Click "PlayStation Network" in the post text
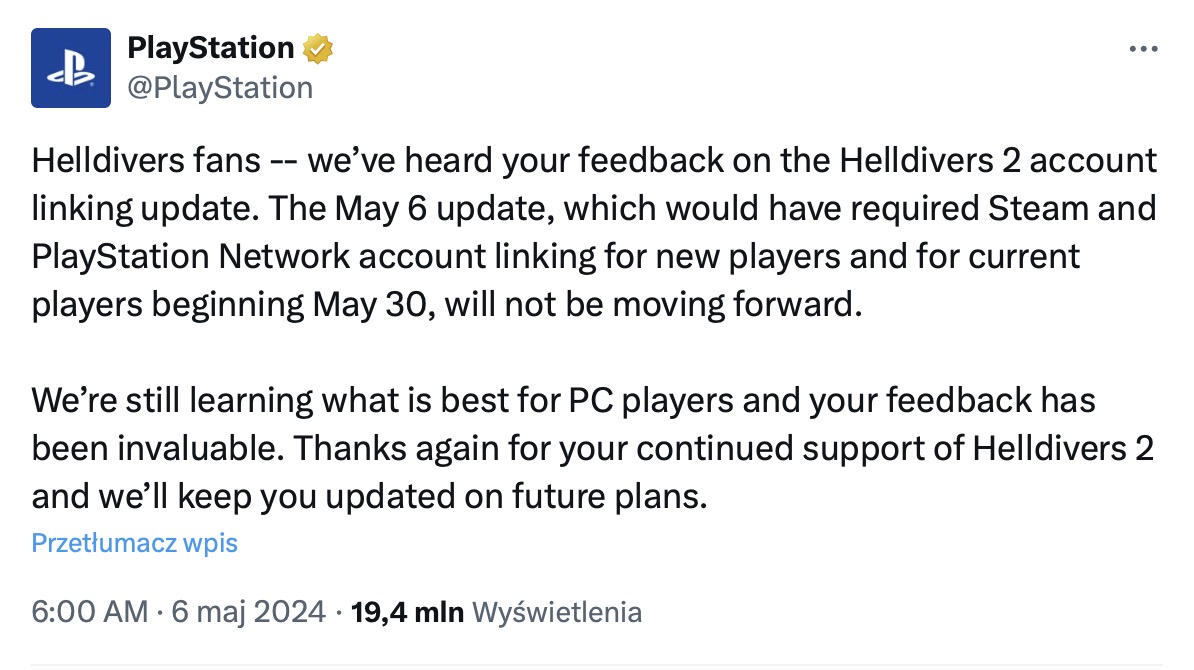 (x=190, y=257)
